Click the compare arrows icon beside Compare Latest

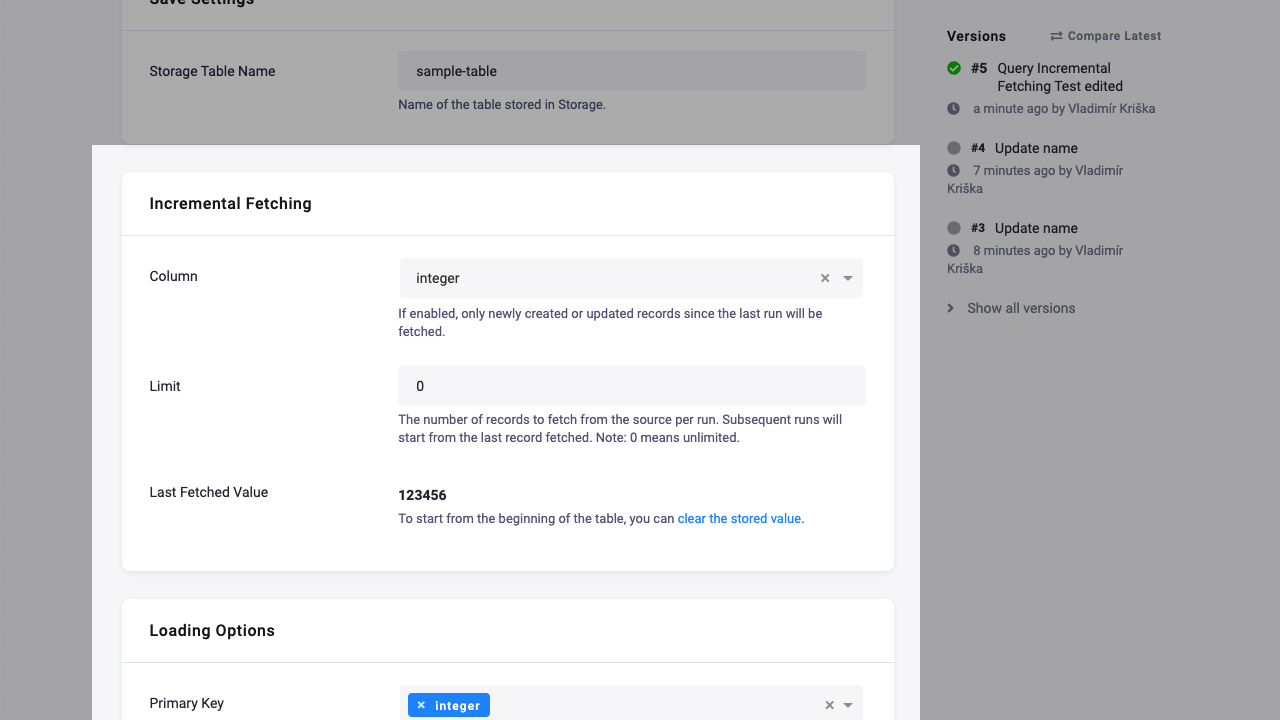(x=1055, y=36)
